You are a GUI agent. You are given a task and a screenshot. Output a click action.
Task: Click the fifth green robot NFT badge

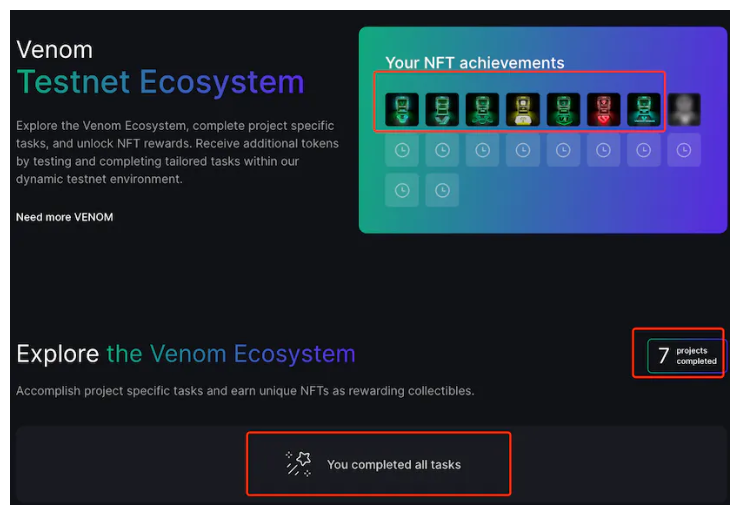(x=563, y=110)
